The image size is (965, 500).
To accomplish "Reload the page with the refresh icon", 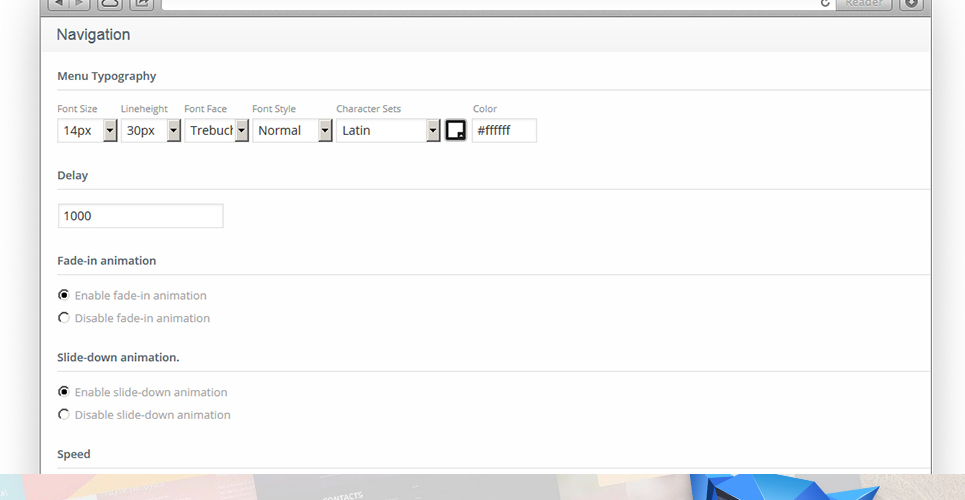I will click(x=825, y=4).
